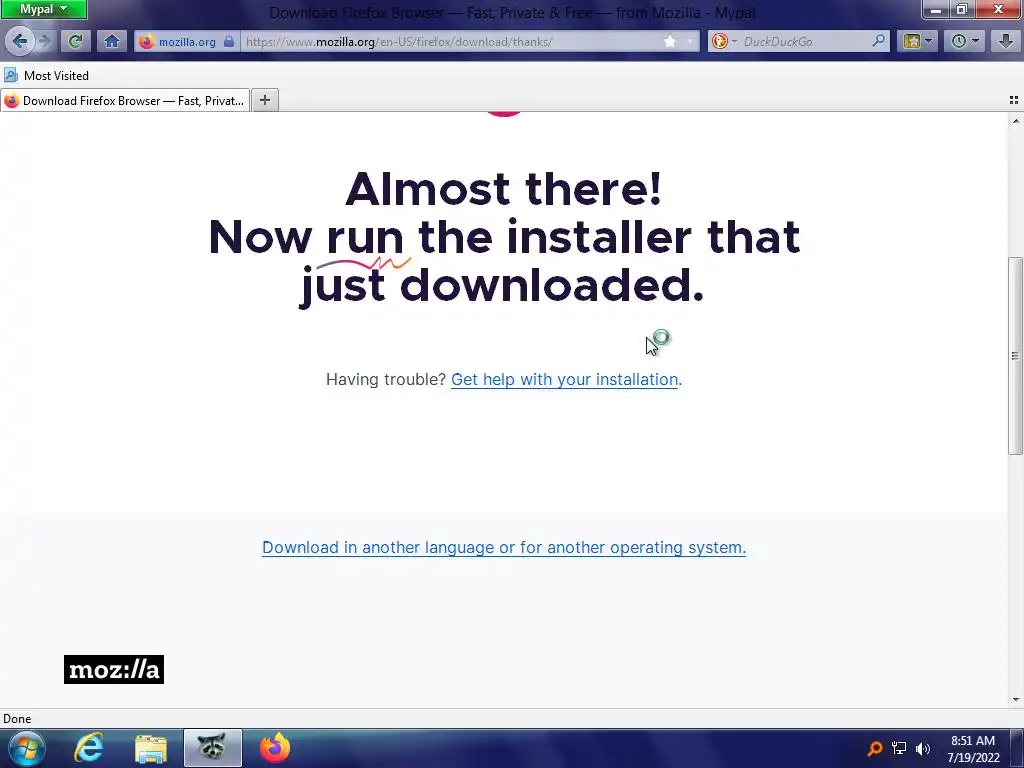Expand the bookmarks button dropdown arrow
1024x768 pixels.
929,42
